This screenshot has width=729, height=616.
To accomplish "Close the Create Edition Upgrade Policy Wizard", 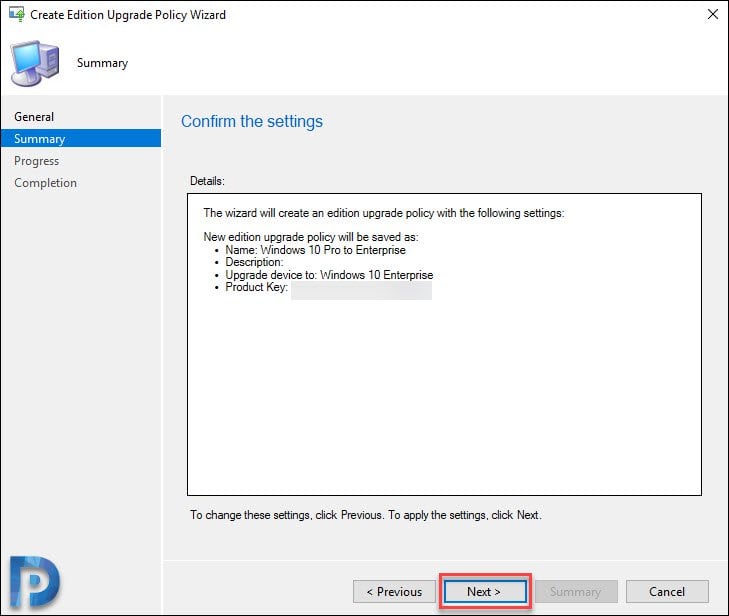I will click(x=712, y=14).
